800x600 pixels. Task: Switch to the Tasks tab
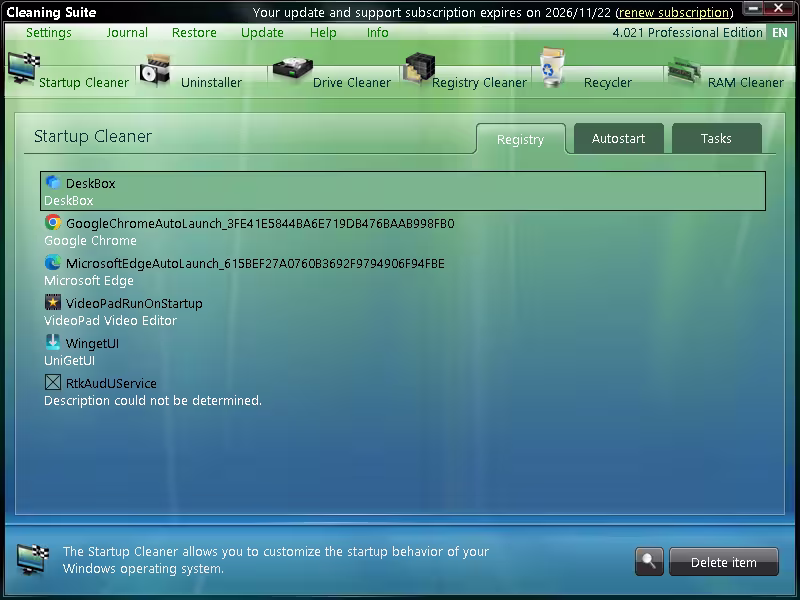(716, 138)
